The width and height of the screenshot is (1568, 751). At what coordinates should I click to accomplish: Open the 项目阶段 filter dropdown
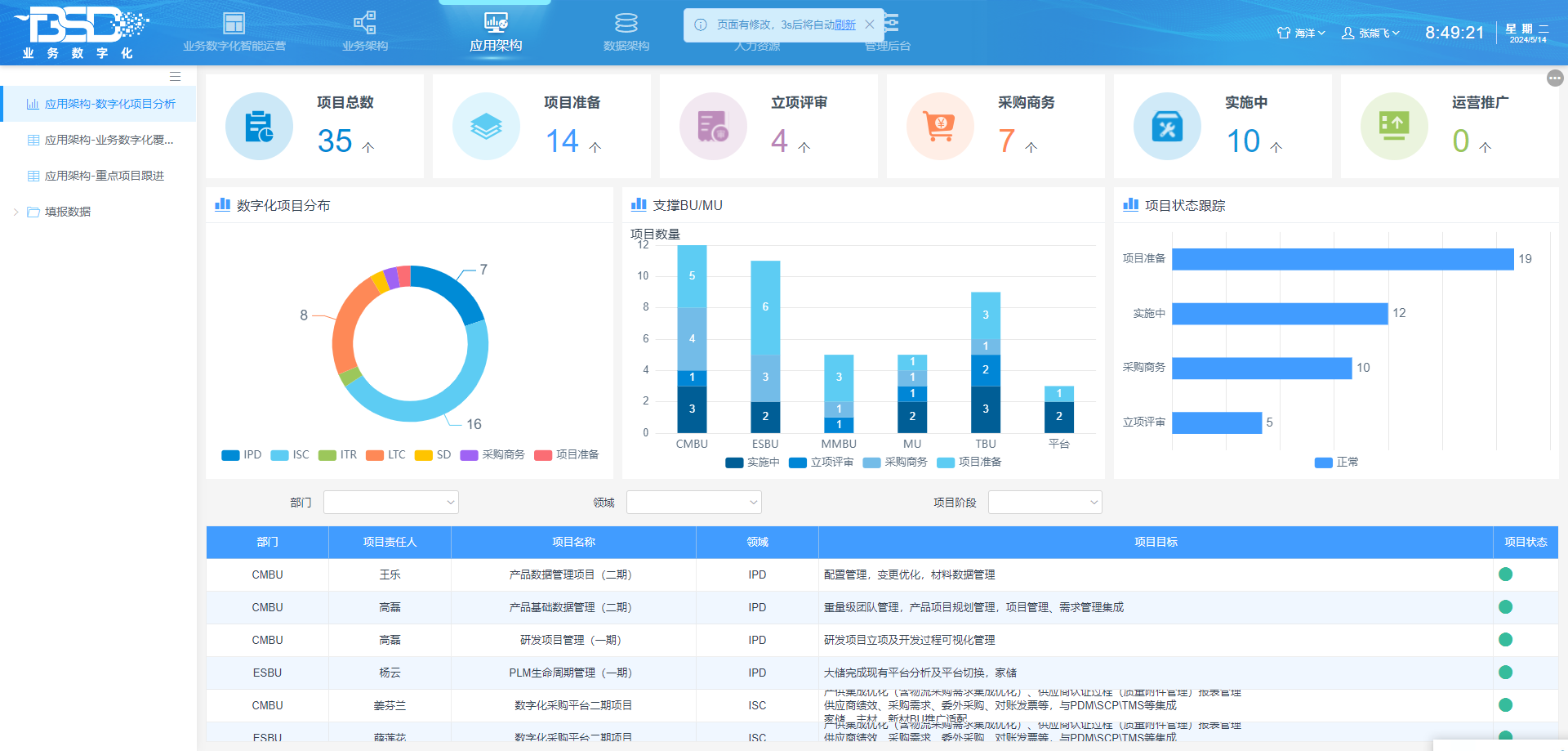click(x=1045, y=503)
